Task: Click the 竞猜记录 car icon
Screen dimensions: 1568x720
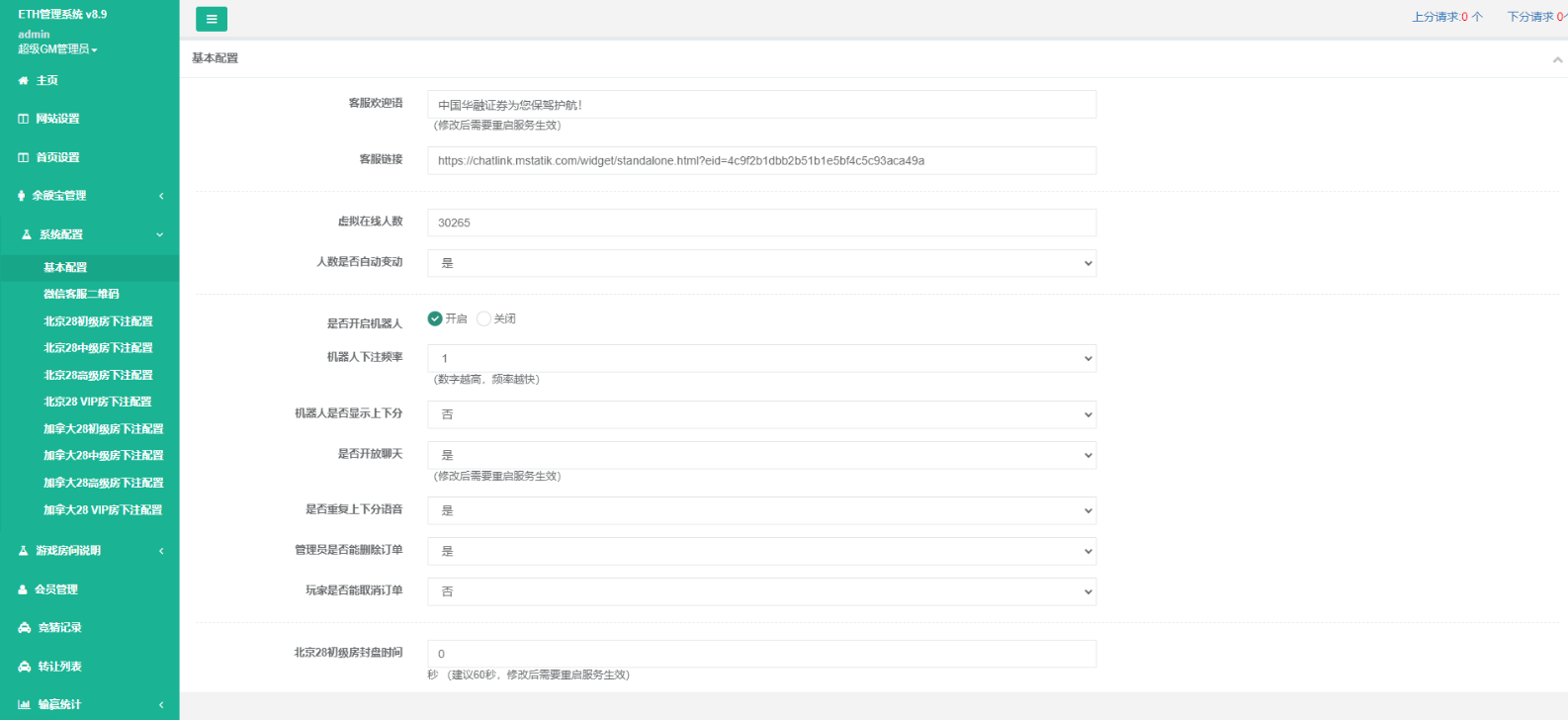Action: click(x=24, y=628)
